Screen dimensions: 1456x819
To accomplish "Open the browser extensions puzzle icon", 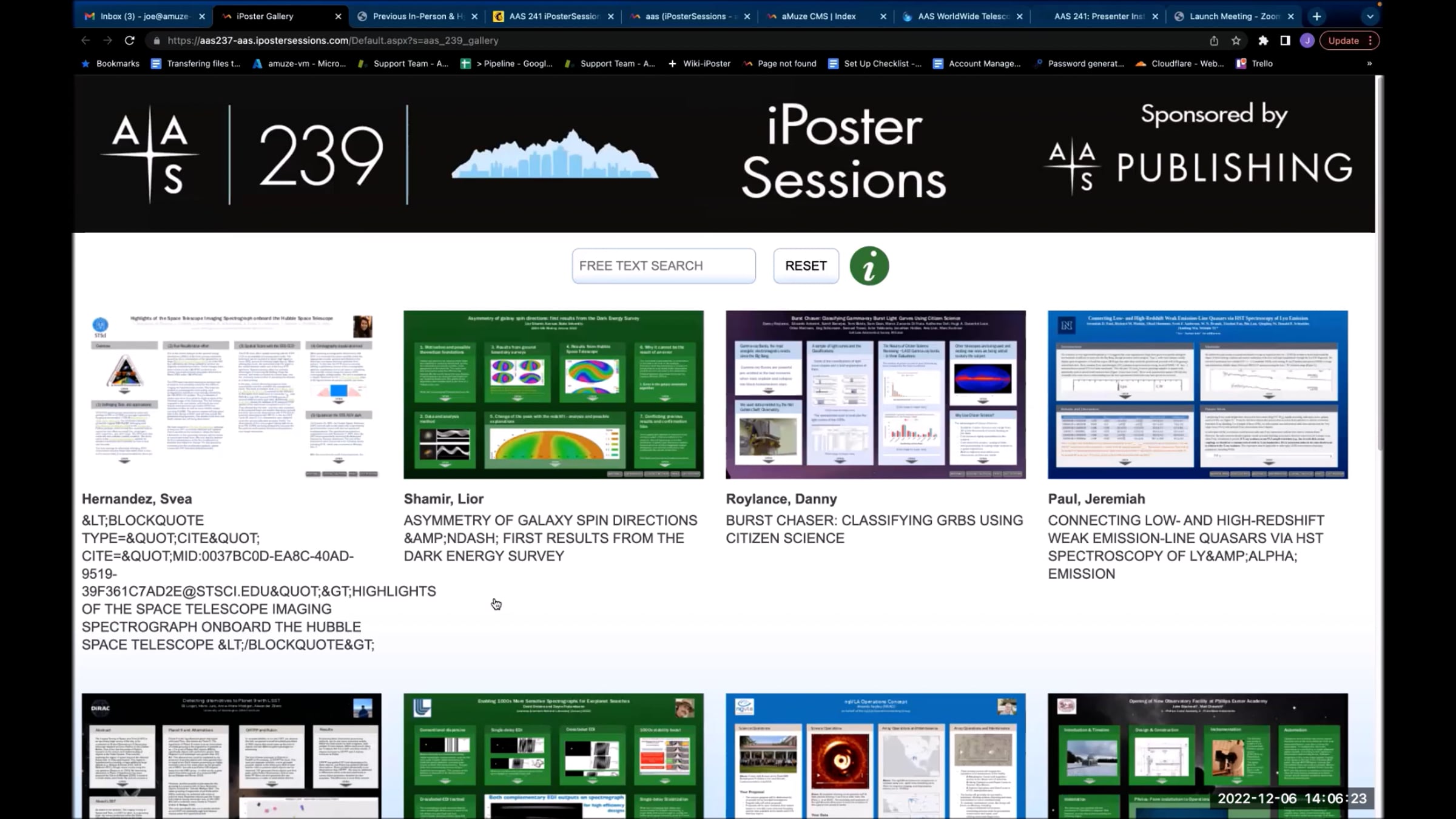I will click(x=1262, y=41).
